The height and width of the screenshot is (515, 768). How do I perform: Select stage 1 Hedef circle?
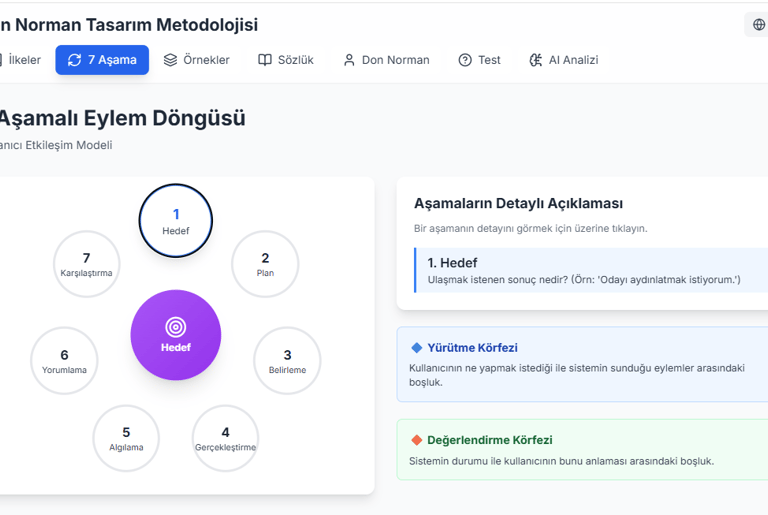click(x=176, y=221)
